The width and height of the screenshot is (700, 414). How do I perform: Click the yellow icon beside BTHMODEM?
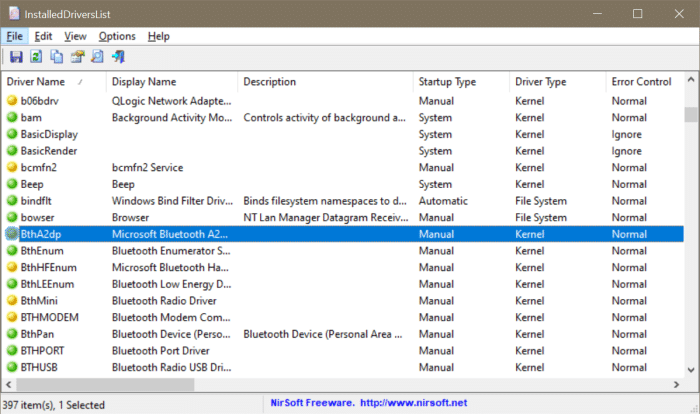tap(12, 317)
